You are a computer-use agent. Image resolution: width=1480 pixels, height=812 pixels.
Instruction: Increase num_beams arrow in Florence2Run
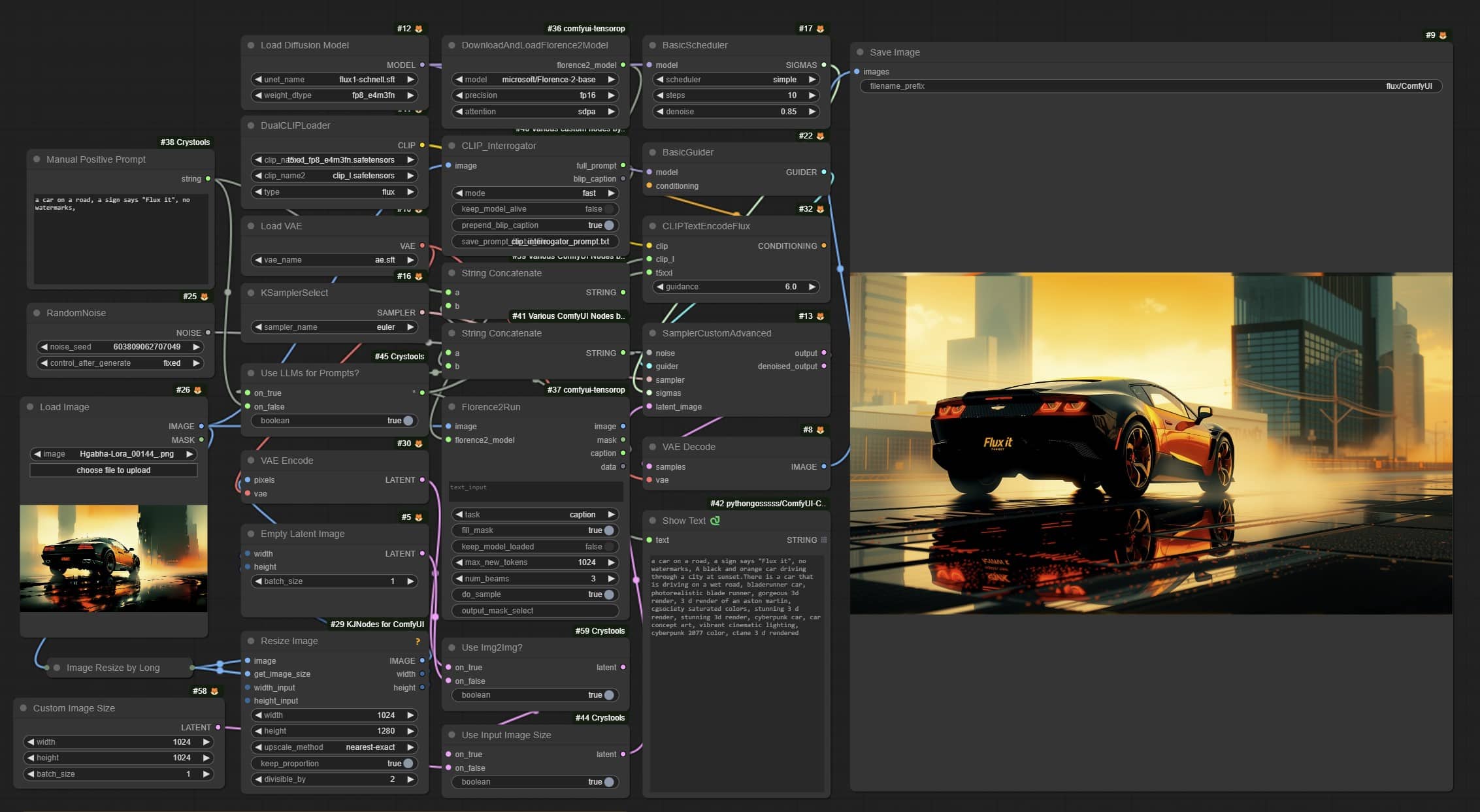point(611,579)
